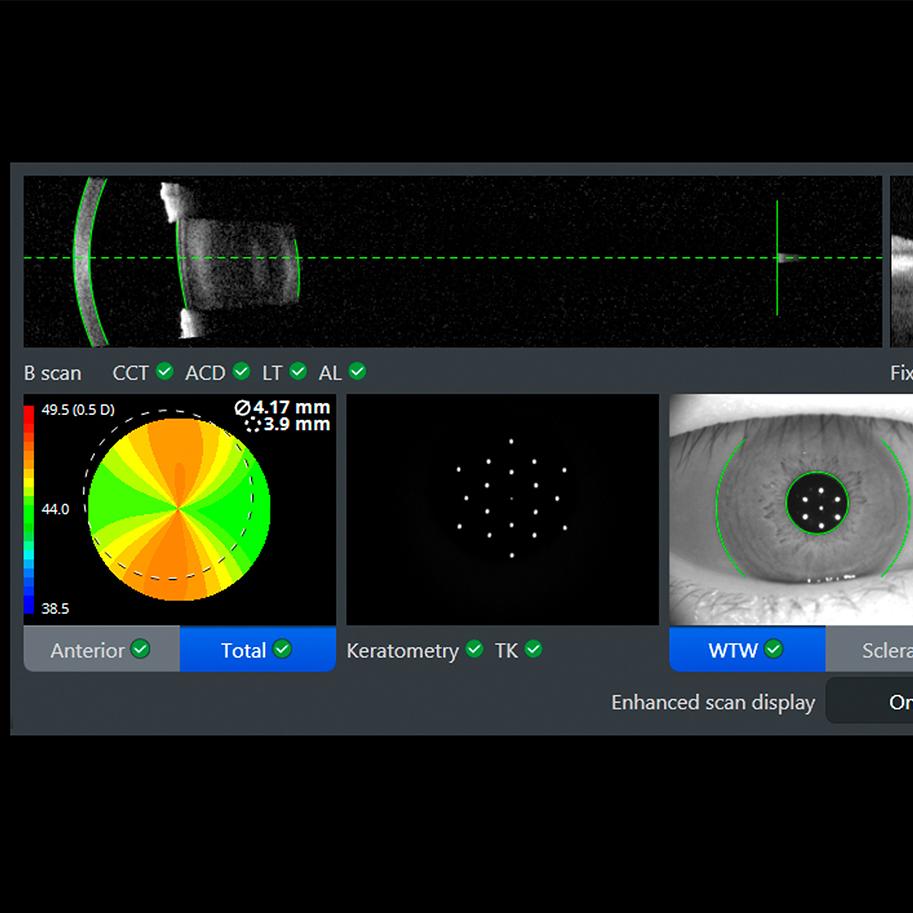Toggle the Total map approval checkmark

point(283,650)
